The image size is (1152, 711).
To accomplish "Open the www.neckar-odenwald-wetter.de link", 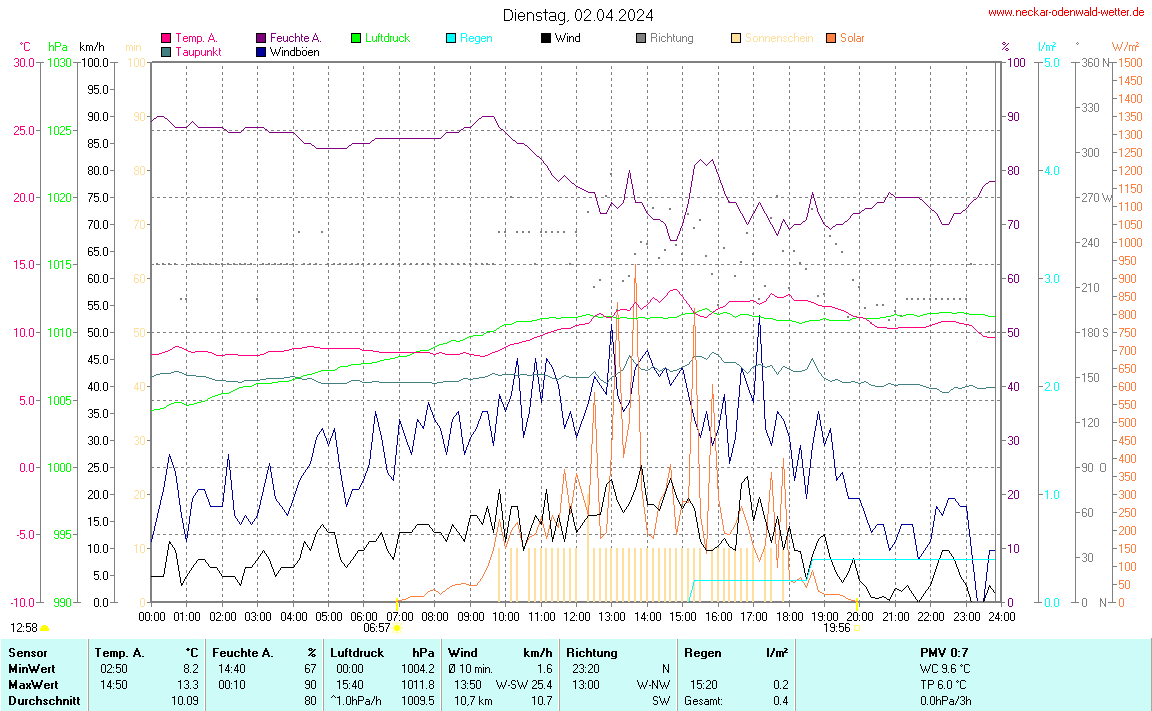I will (x=1065, y=12).
